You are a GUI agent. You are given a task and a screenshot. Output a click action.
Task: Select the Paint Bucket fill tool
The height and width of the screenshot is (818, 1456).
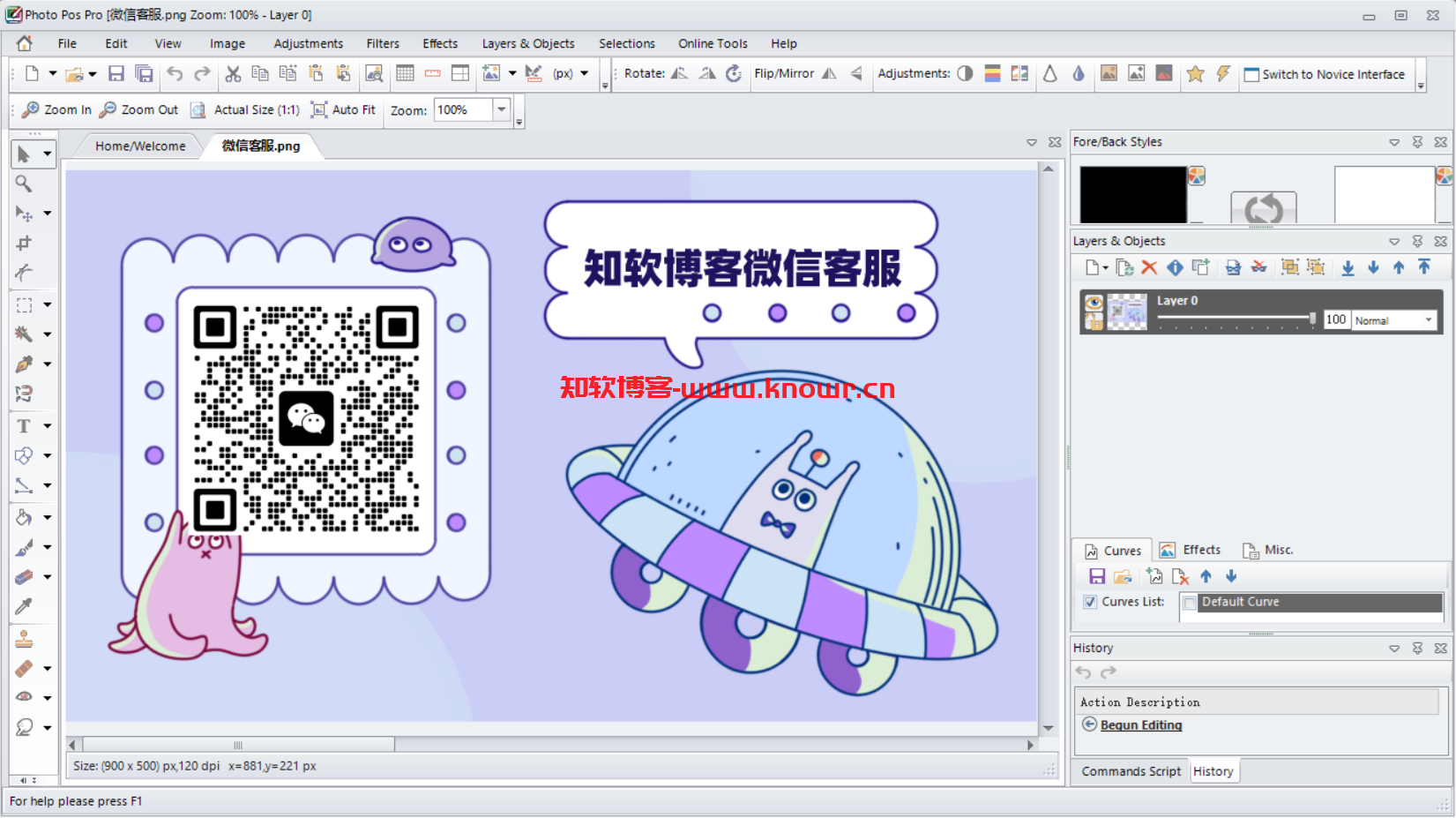[x=24, y=517]
